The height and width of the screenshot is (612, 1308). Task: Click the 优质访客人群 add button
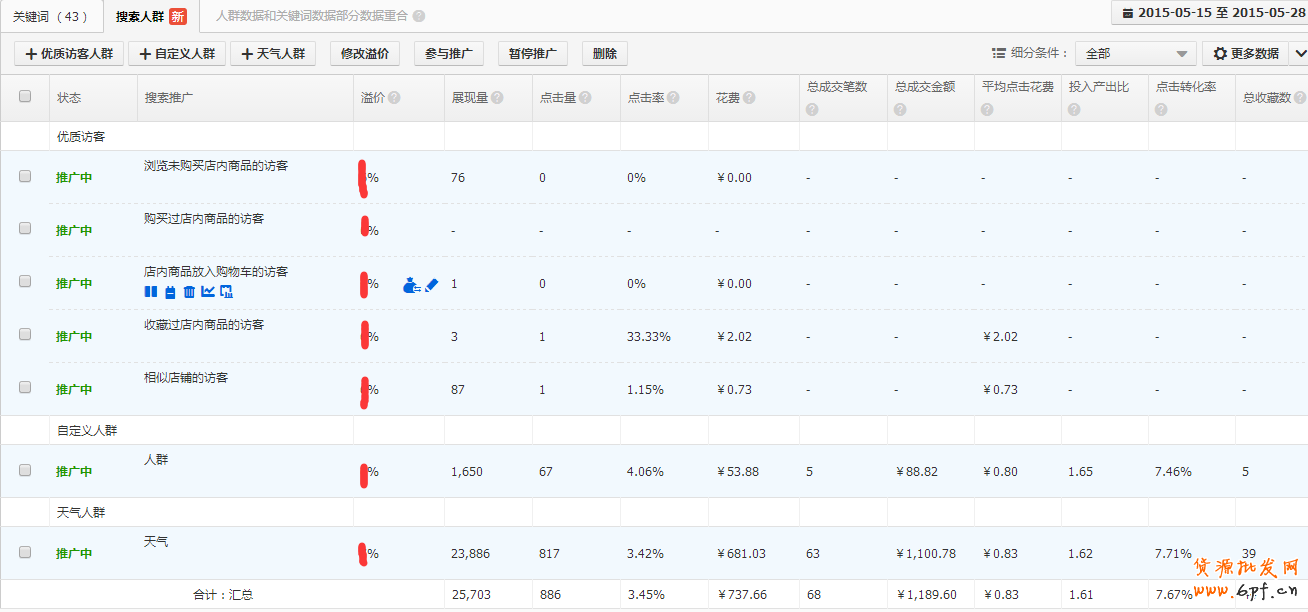click(x=69, y=54)
